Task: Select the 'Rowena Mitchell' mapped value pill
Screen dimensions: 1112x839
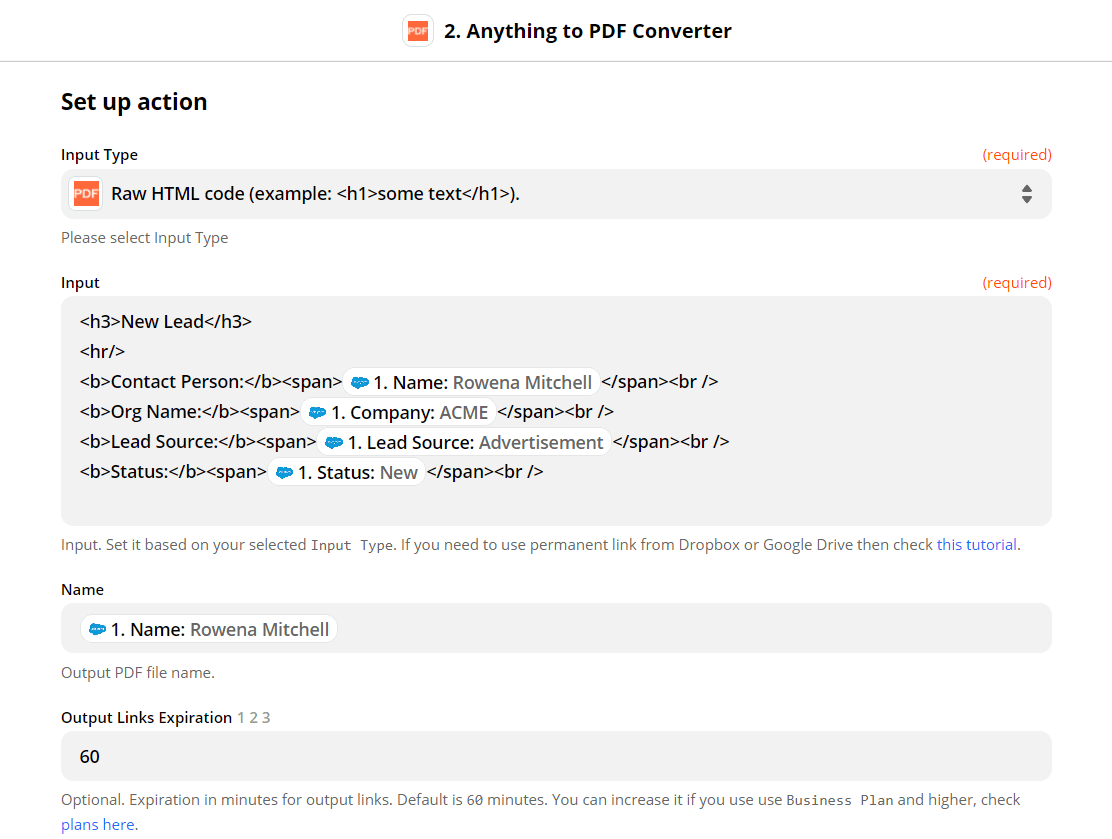Action: (521, 382)
